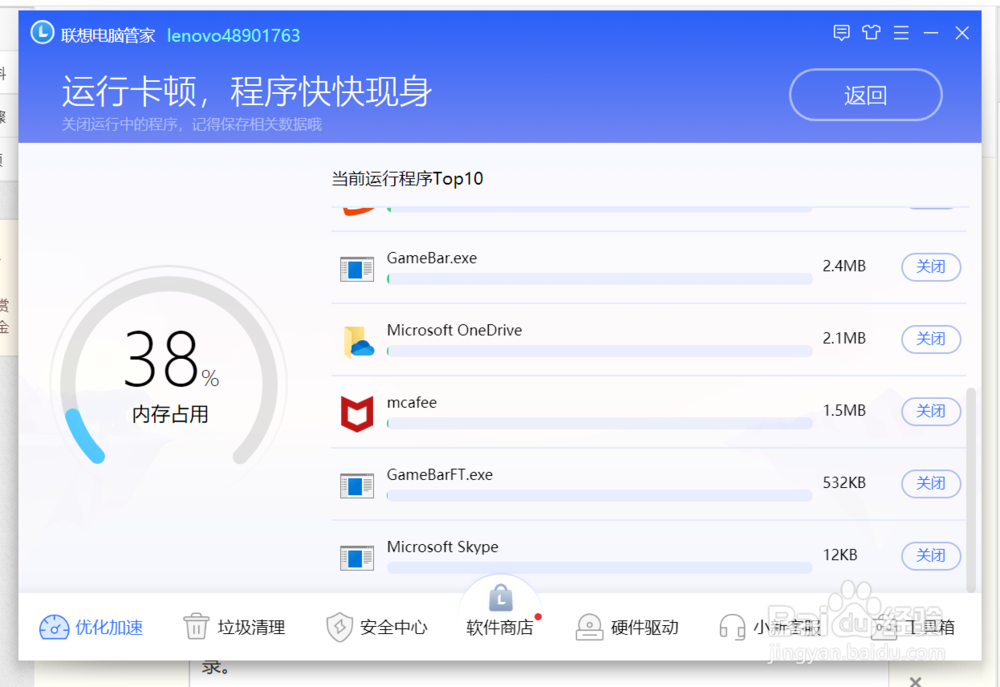Click the Microsoft Skype program icon
Viewport: 1000px width, 687px height.
(x=357, y=558)
